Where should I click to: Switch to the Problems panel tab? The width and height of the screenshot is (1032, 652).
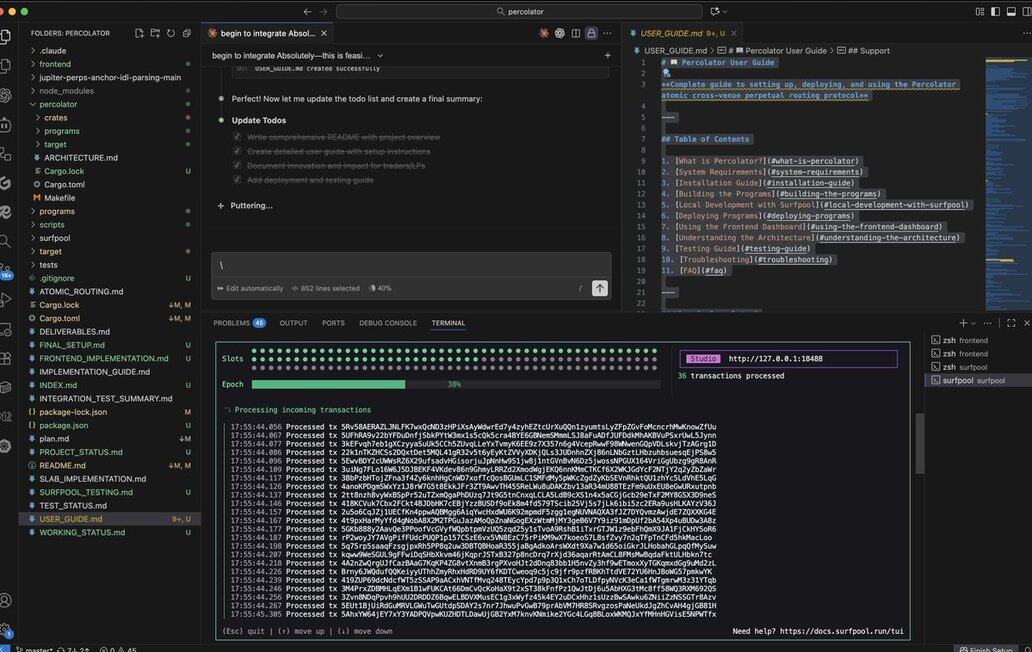tap(238, 323)
